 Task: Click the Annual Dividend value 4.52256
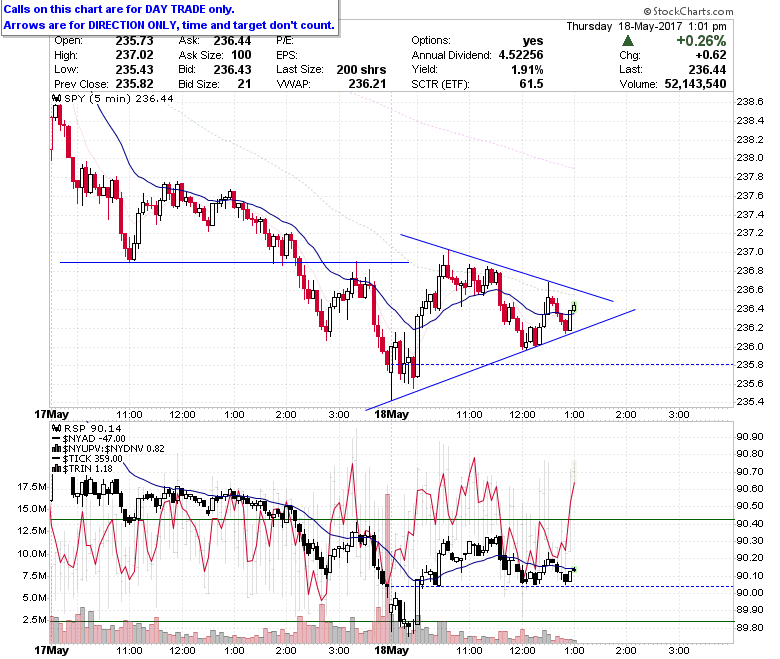[x=521, y=55]
